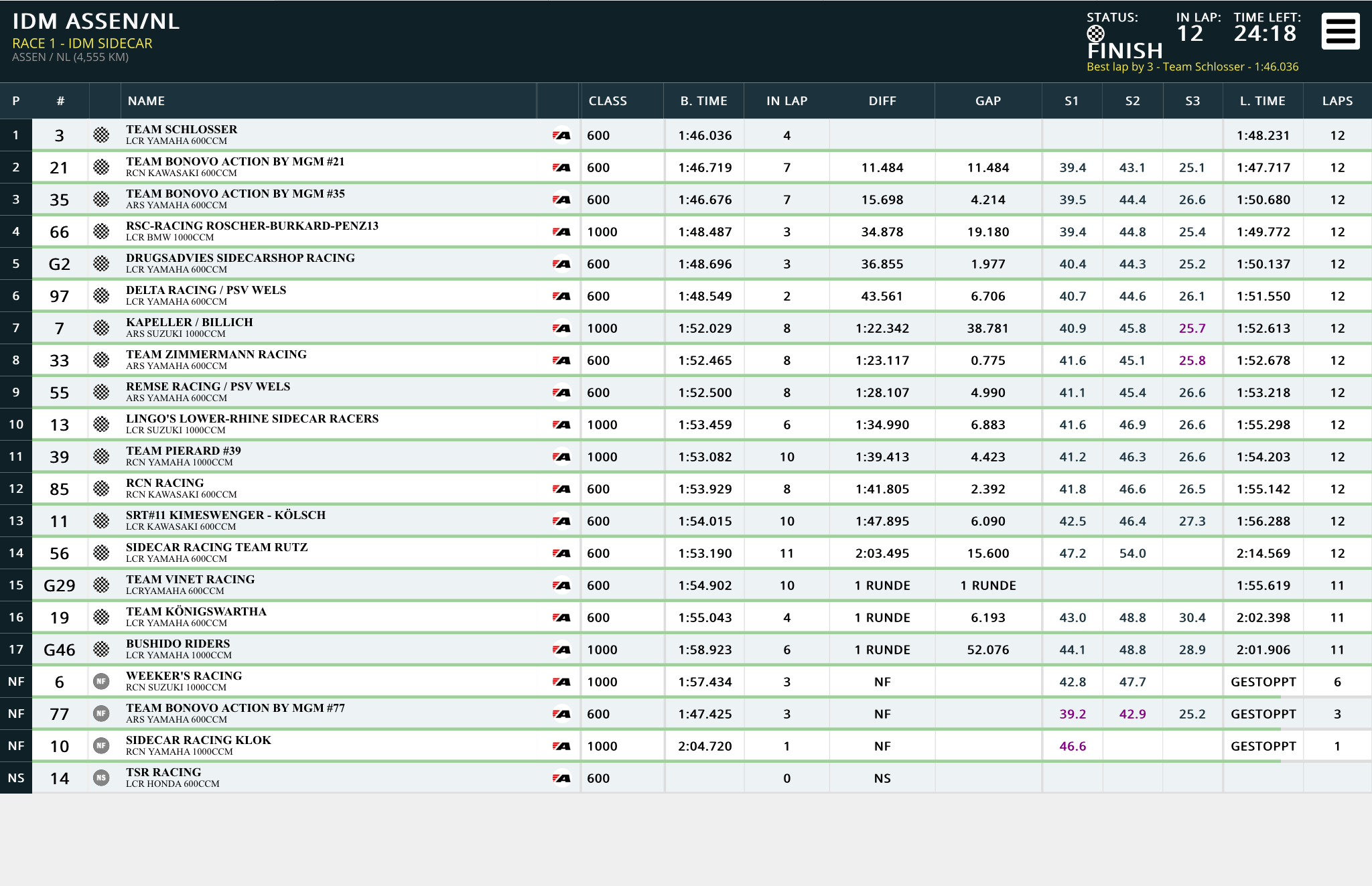Open Delta Racing / PSV Wels row
This screenshot has width=1372, height=886.
tap(686, 296)
